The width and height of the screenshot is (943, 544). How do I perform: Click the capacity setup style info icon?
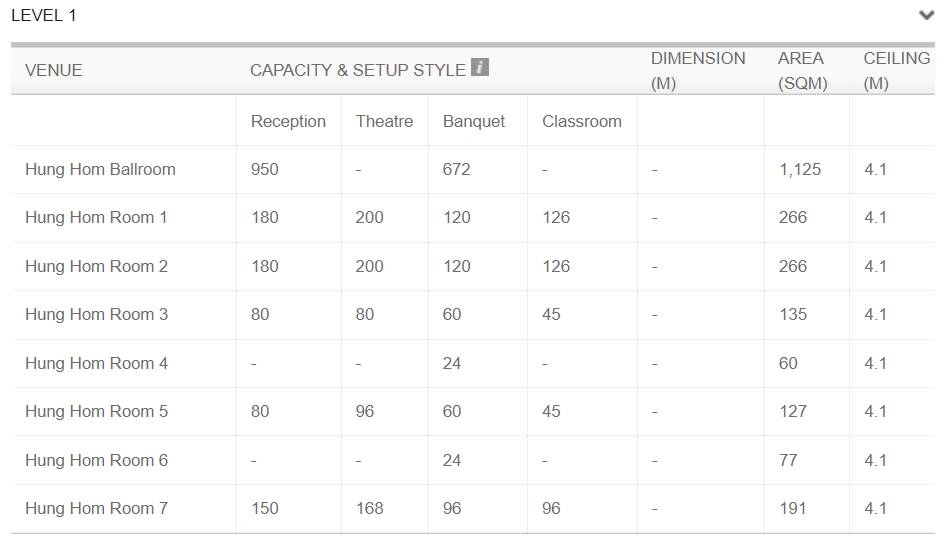point(479,67)
